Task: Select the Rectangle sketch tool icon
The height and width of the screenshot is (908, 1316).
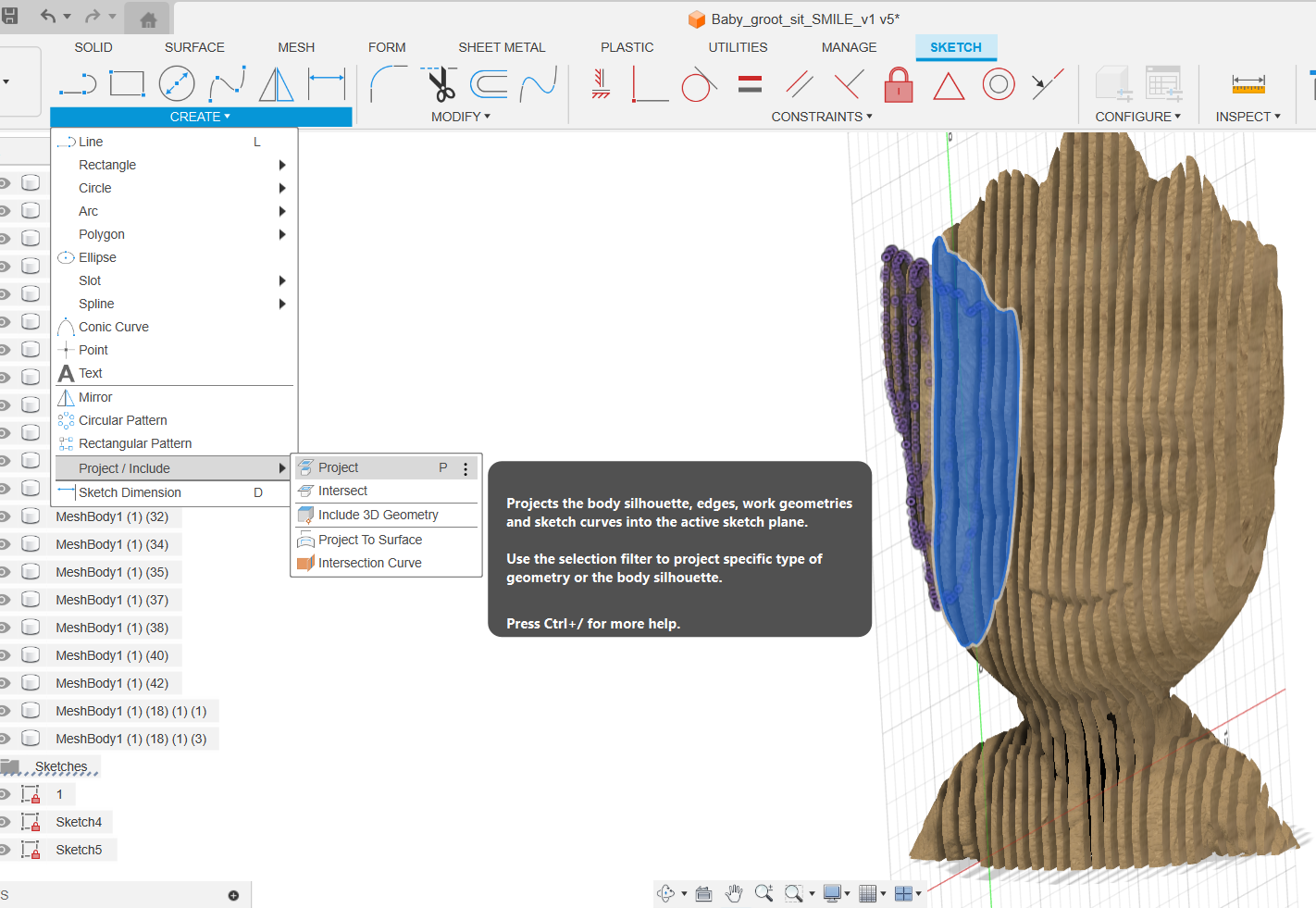Action: click(x=127, y=84)
